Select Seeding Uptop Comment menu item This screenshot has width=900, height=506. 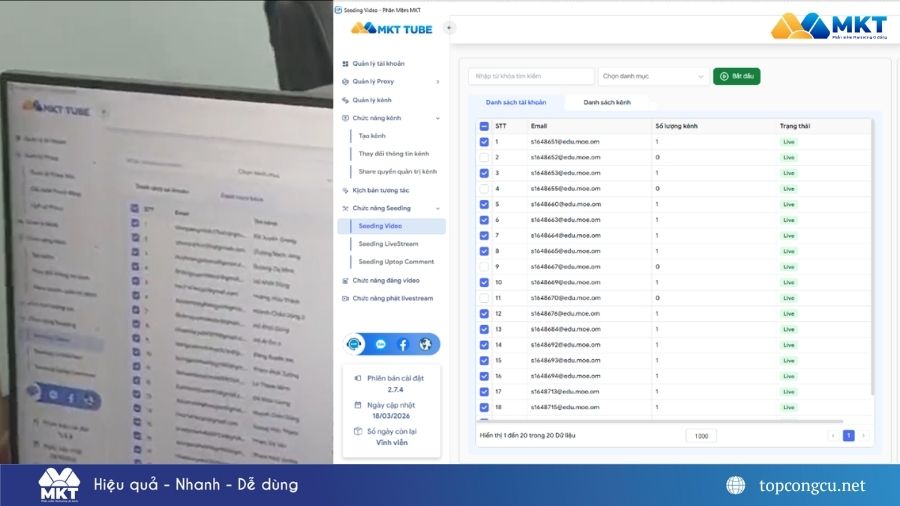pyautogui.click(x=396, y=262)
